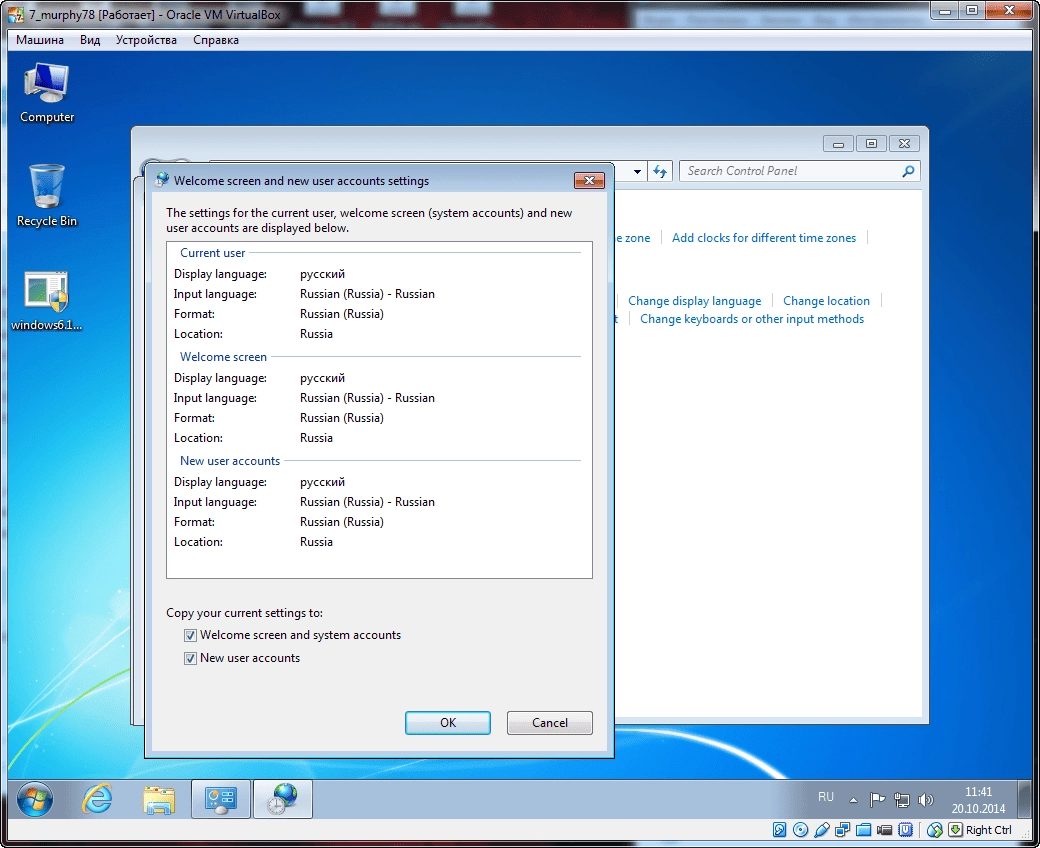Image resolution: width=1040 pixels, height=848 pixels.
Task: Click the magnifier in Search Control Panel
Action: coord(908,171)
